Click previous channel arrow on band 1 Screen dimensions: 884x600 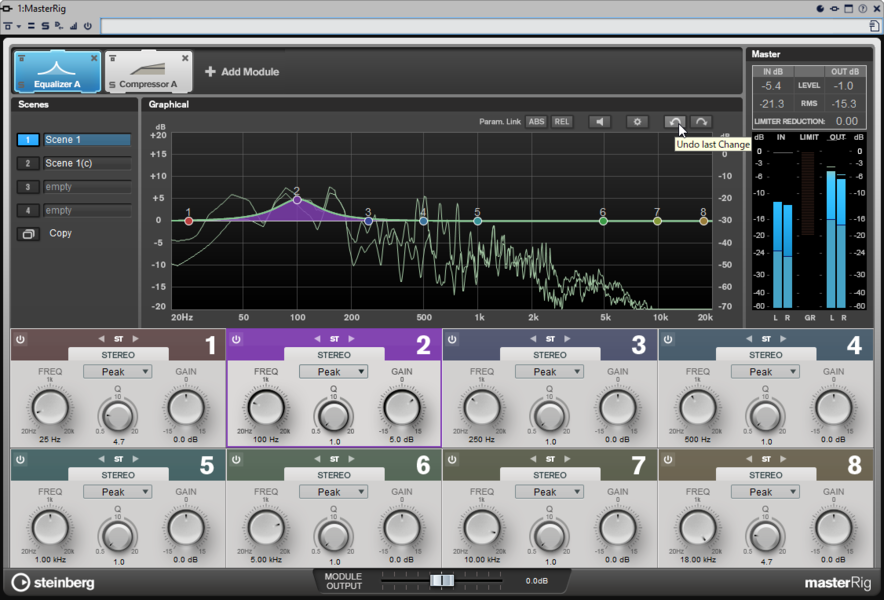101,339
